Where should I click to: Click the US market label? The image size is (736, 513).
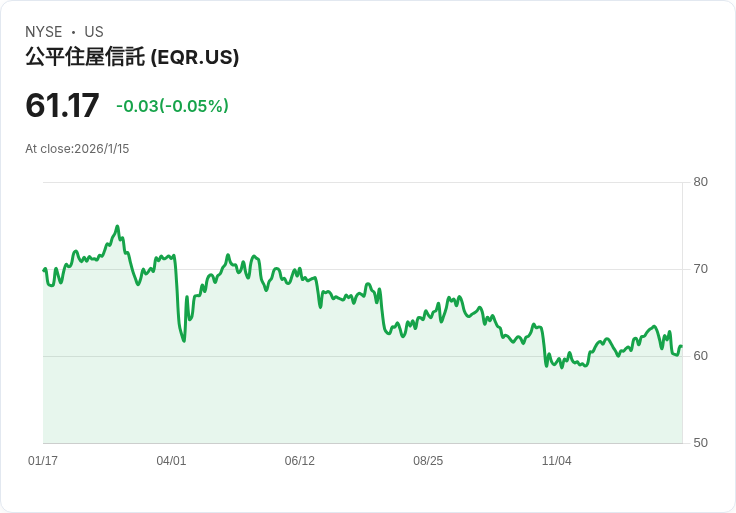[x=94, y=32]
